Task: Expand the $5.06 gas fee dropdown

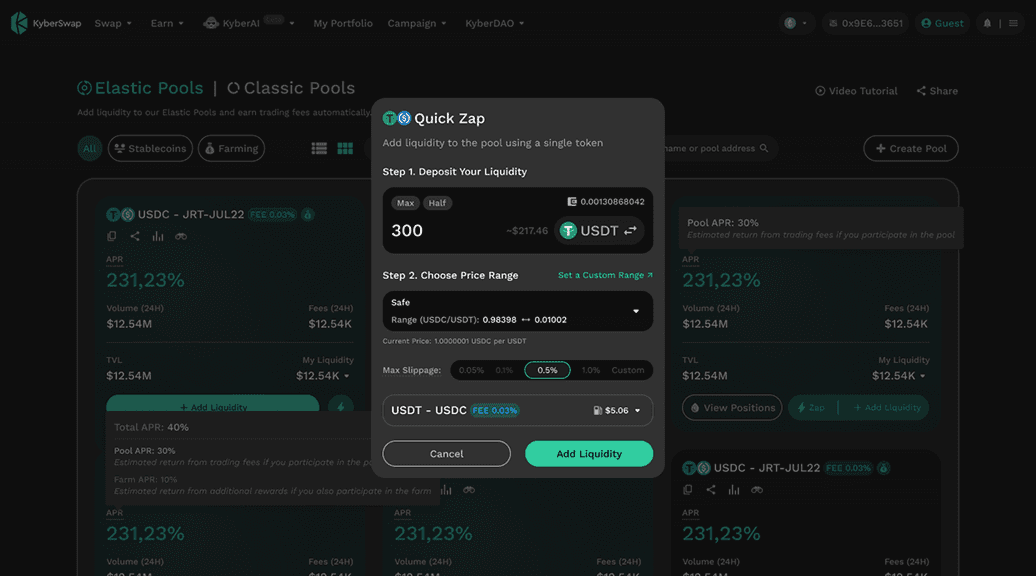Action: coord(616,410)
